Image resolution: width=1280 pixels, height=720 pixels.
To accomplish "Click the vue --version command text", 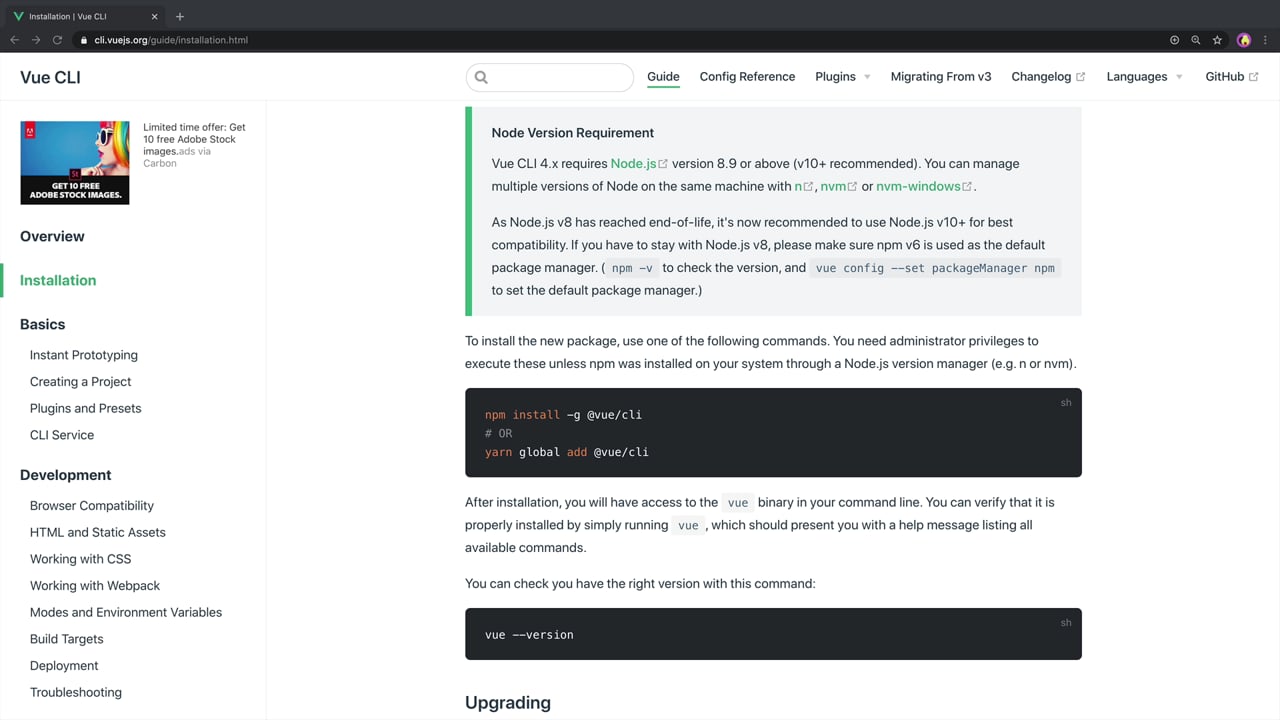I will pyautogui.click(x=529, y=635).
